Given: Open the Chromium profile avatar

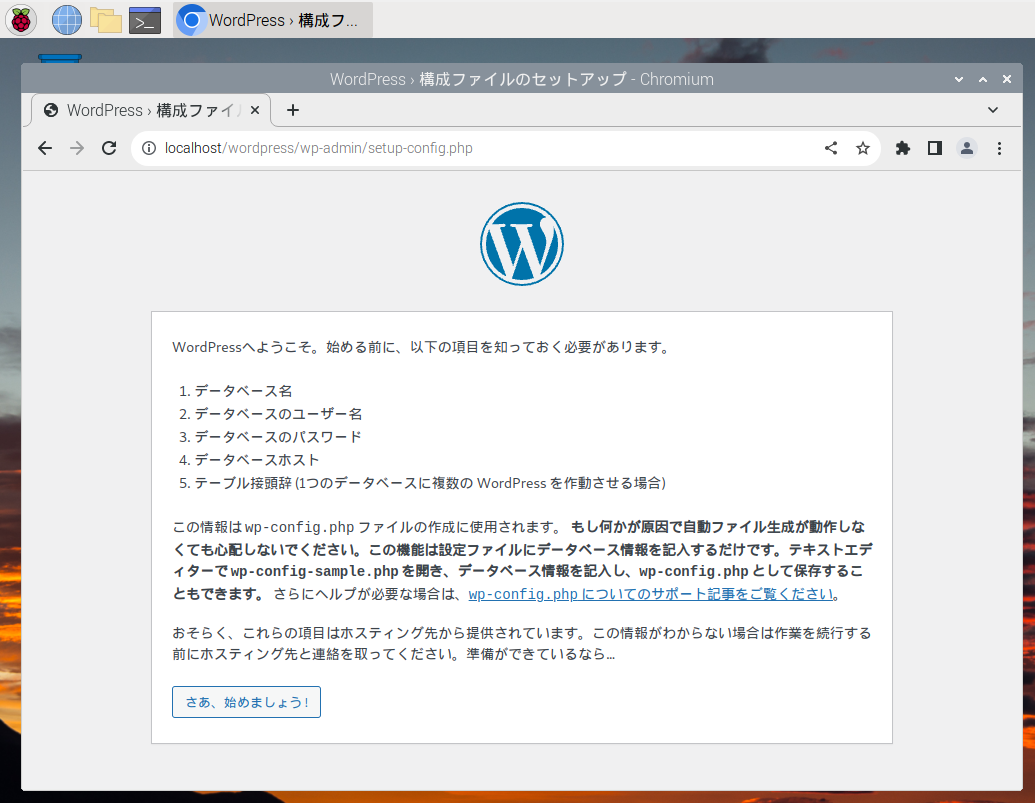Looking at the screenshot, I should 967,148.
